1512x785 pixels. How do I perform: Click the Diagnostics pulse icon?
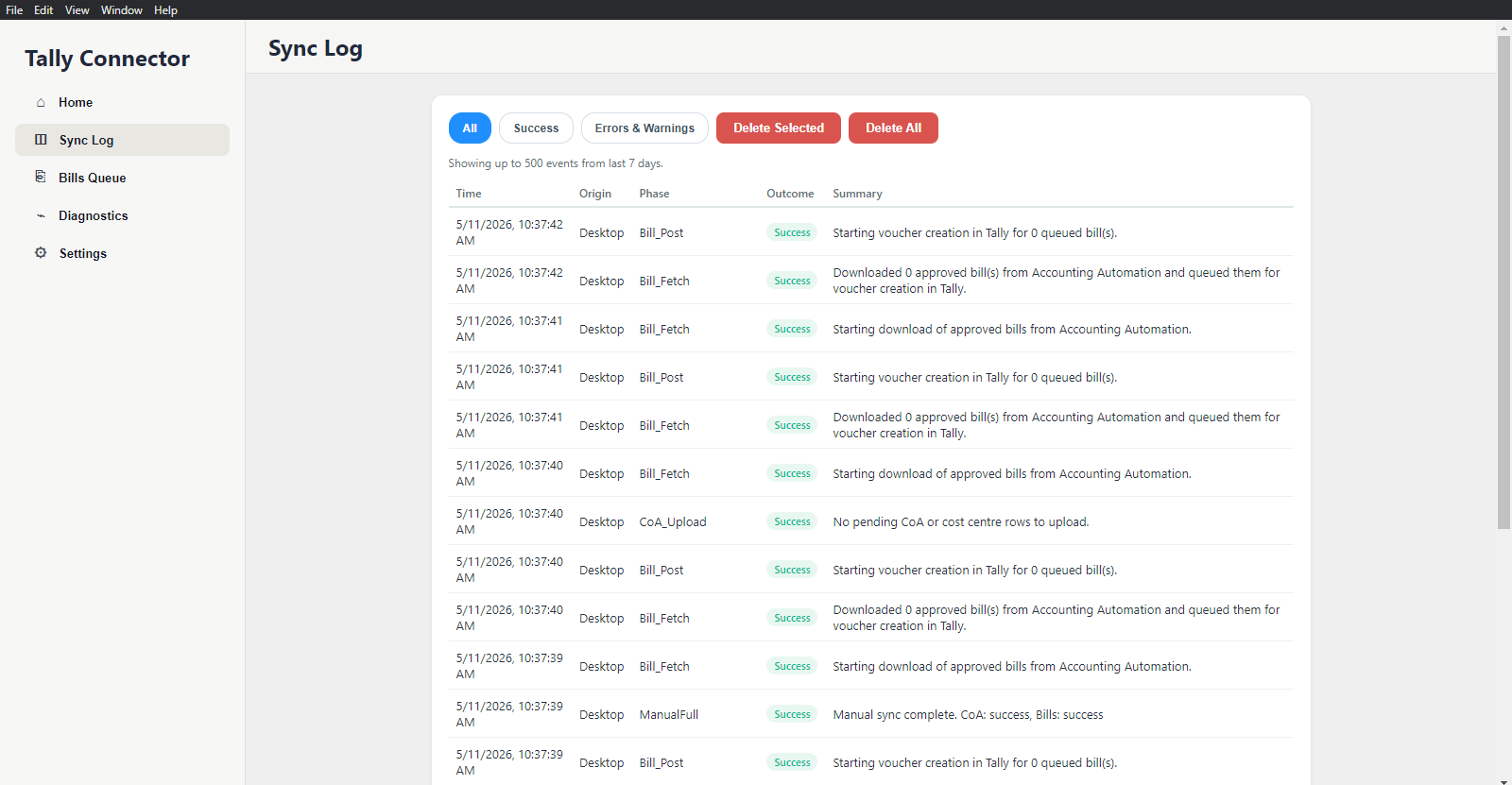coord(41,215)
